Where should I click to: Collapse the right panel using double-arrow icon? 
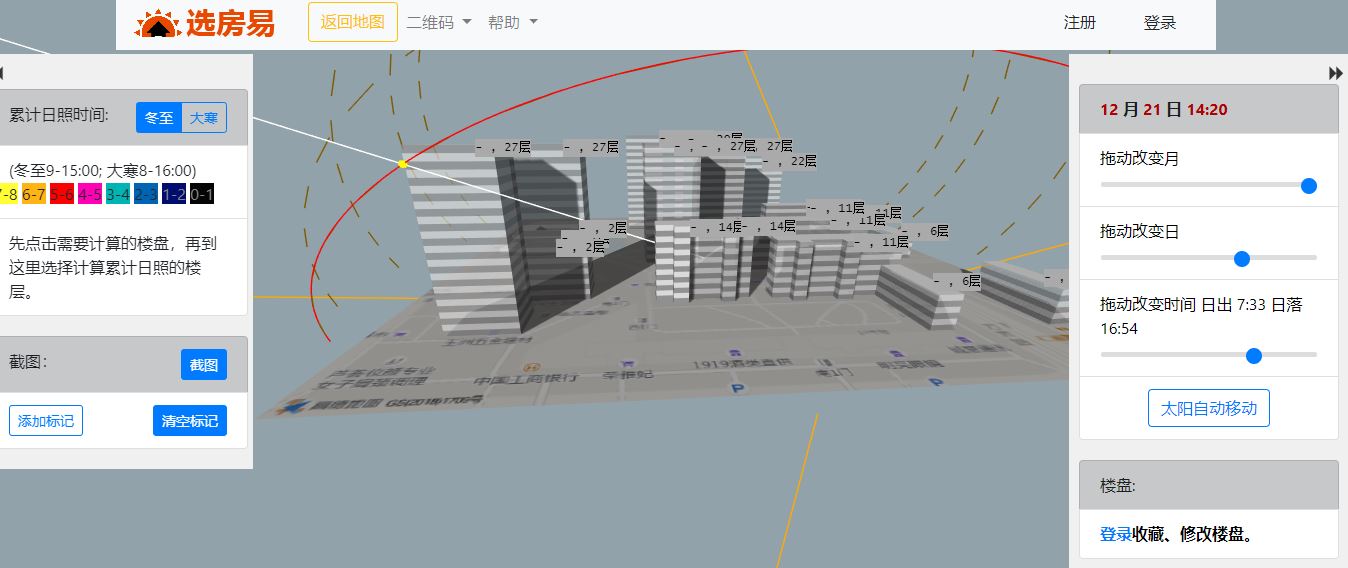coord(1336,73)
